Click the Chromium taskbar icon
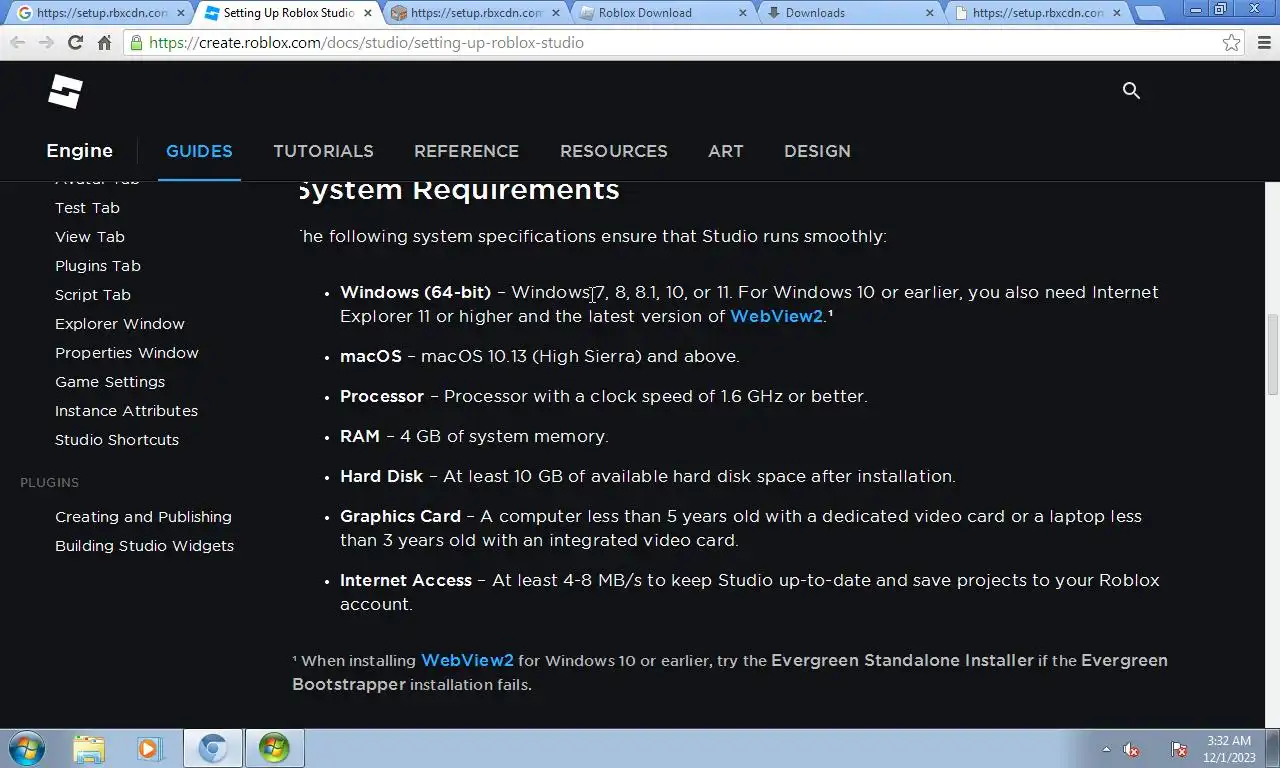This screenshot has width=1280, height=768. [x=212, y=748]
